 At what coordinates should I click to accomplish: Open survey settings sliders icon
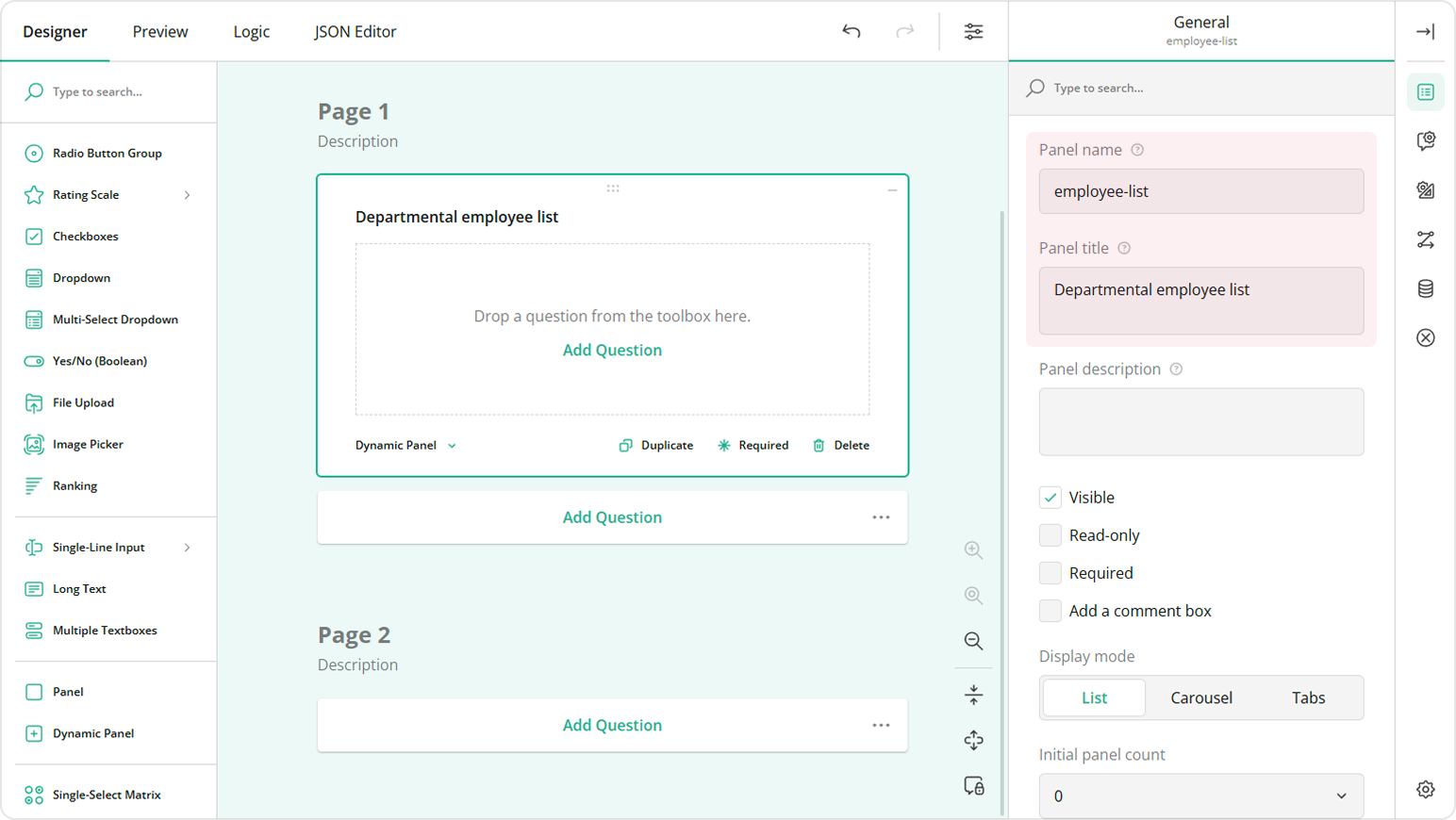[x=973, y=31]
